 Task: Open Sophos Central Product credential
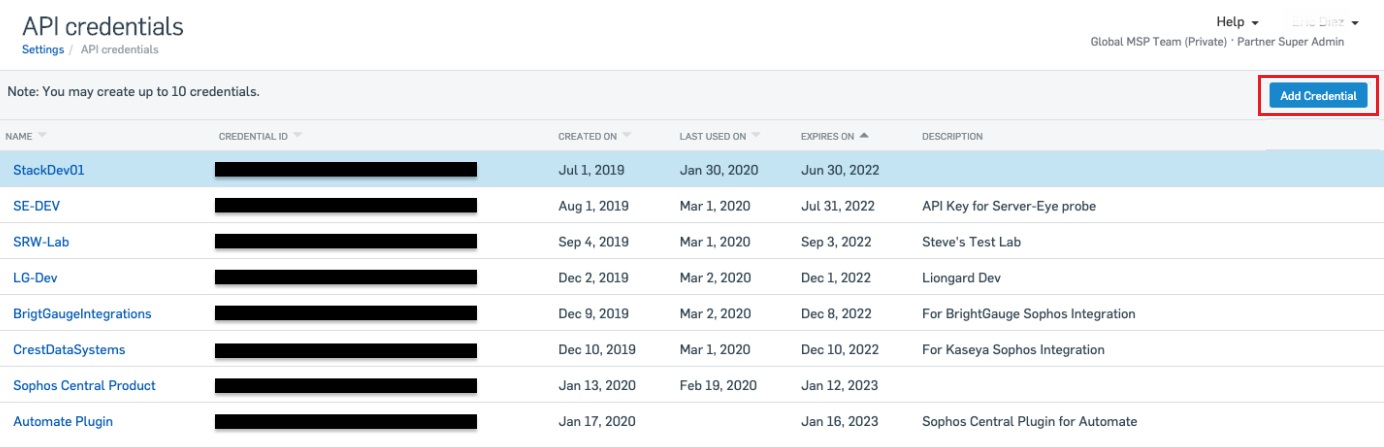click(x=84, y=386)
